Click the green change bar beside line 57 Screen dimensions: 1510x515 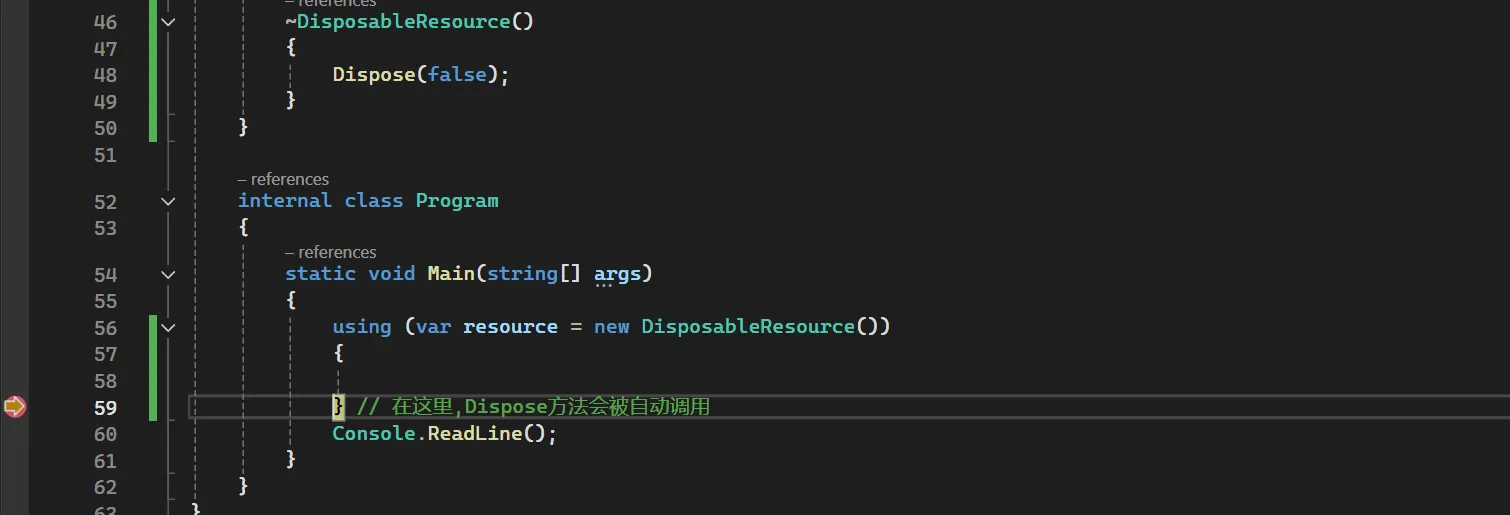pos(153,354)
